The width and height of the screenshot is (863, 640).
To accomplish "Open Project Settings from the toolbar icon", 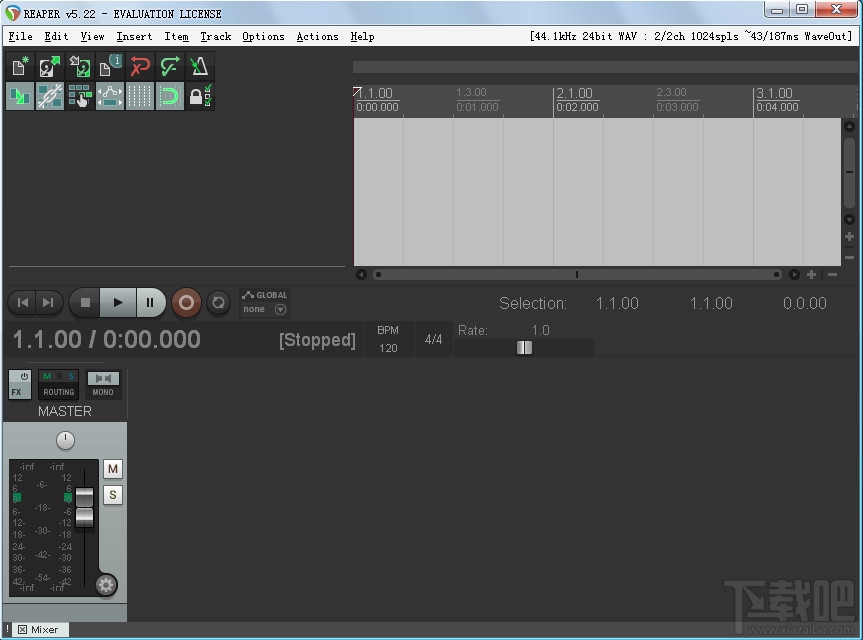I will click(x=110, y=67).
